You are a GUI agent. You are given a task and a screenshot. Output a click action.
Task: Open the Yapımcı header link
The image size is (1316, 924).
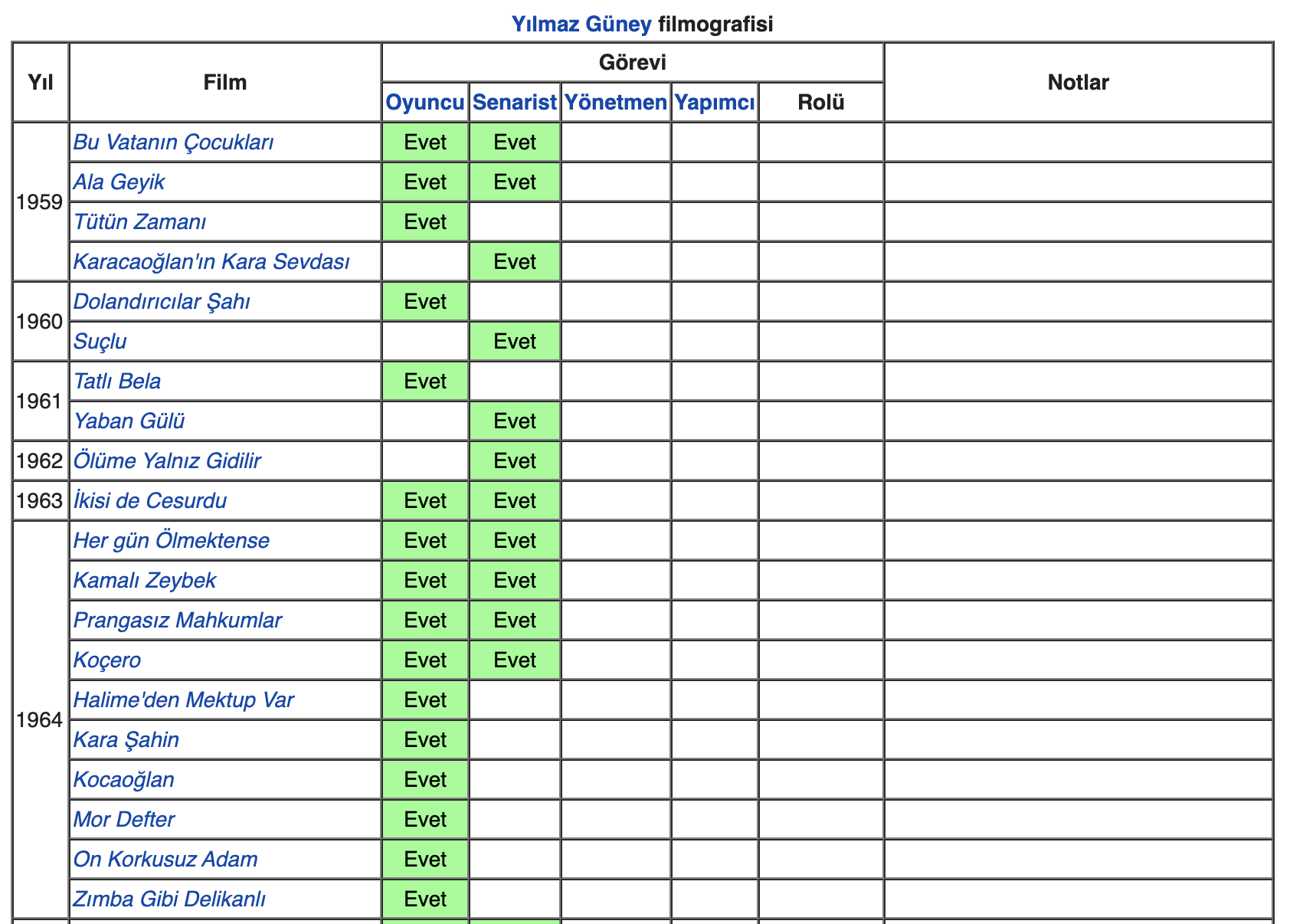pyautogui.click(x=715, y=103)
